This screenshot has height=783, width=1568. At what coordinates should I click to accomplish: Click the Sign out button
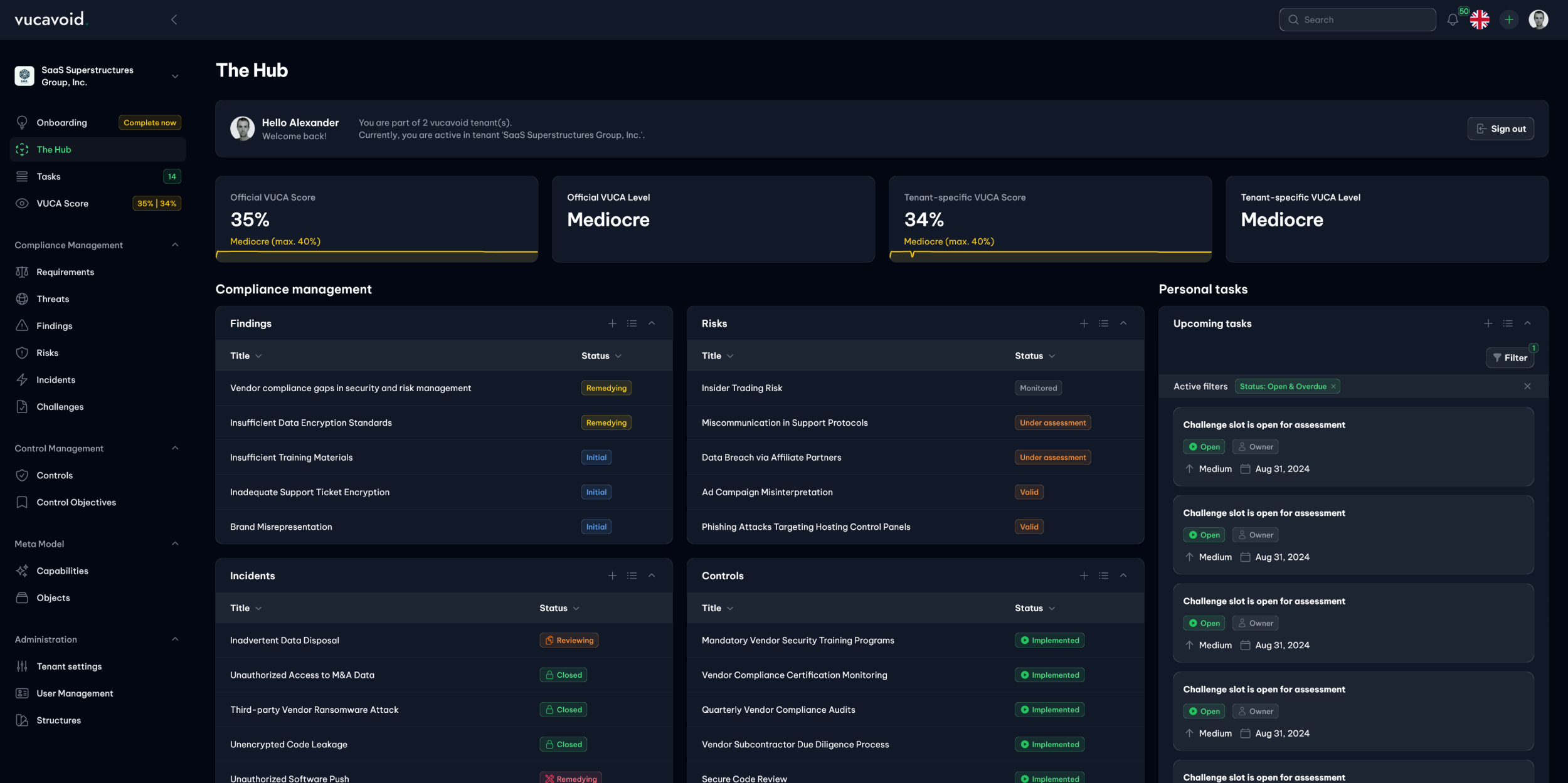coord(1500,129)
